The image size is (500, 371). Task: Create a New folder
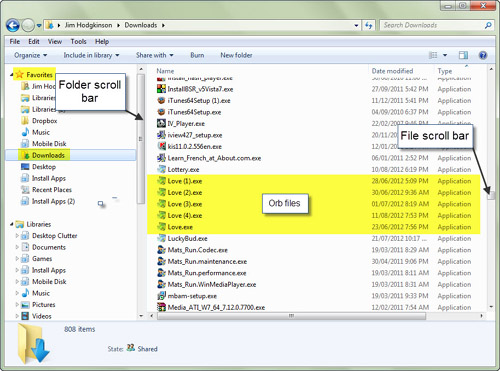[236, 55]
